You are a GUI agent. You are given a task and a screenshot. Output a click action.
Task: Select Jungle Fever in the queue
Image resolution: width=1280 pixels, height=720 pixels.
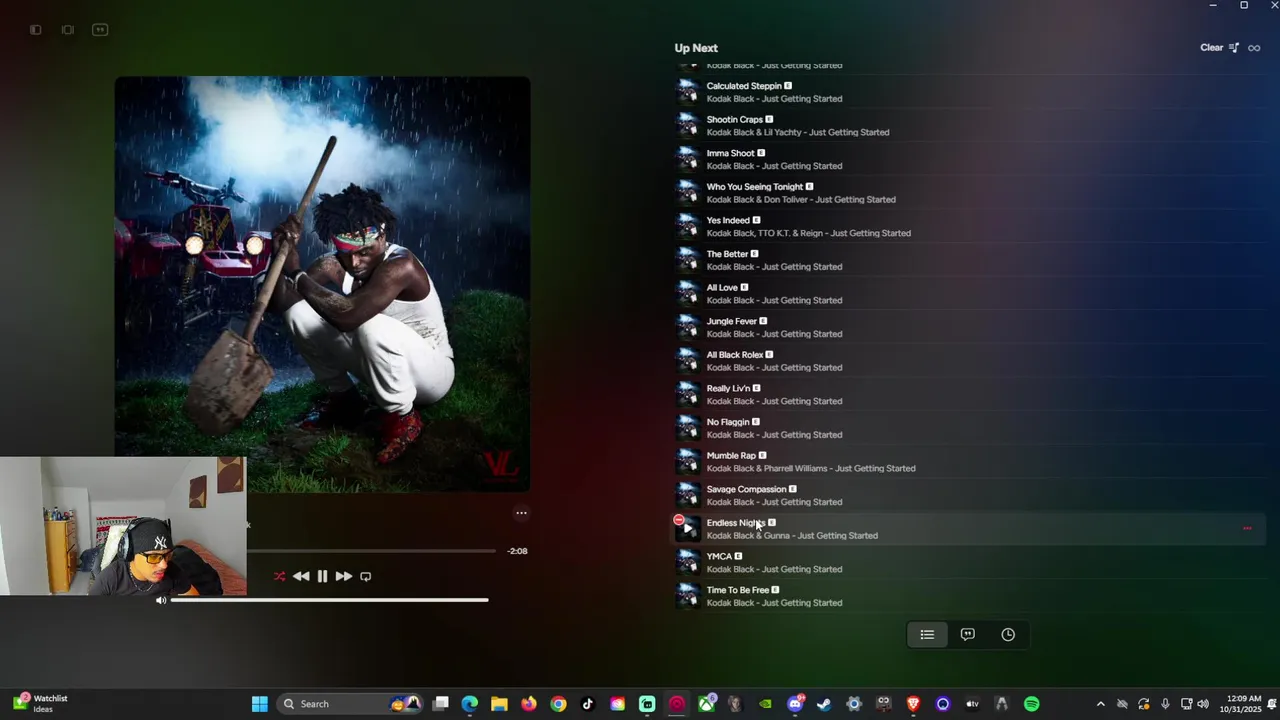coord(970,327)
